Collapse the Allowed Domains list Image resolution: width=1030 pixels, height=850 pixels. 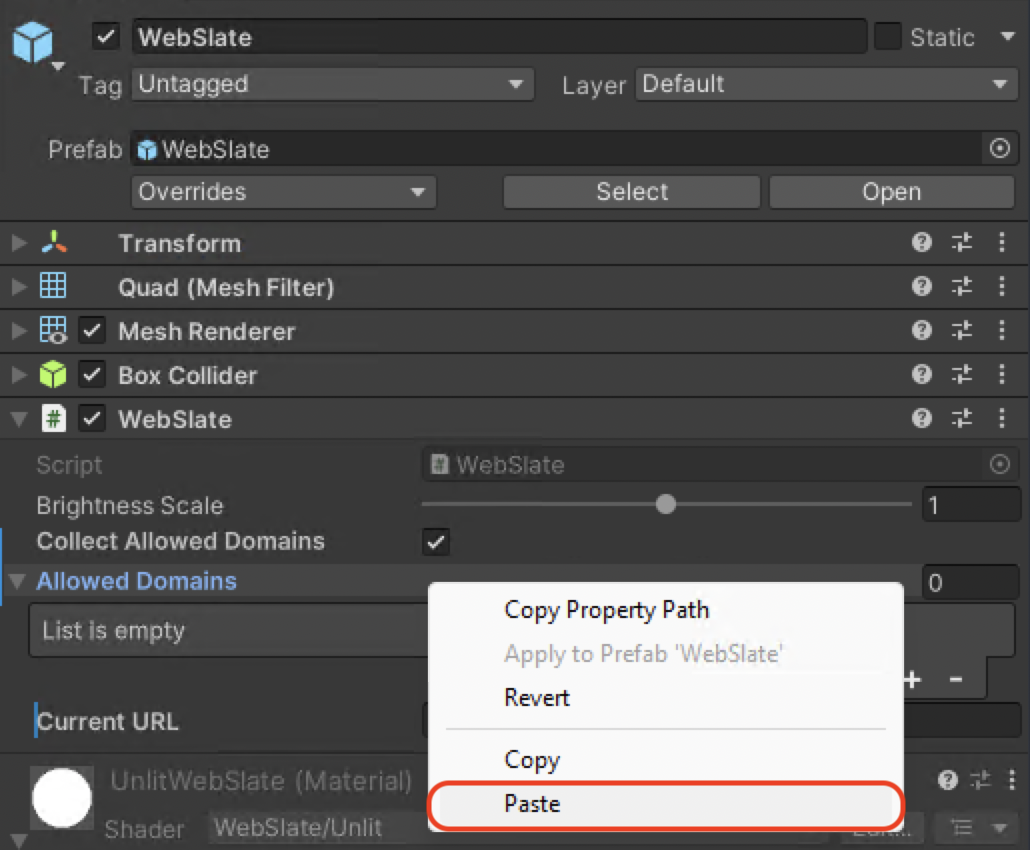(x=18, y=581)
